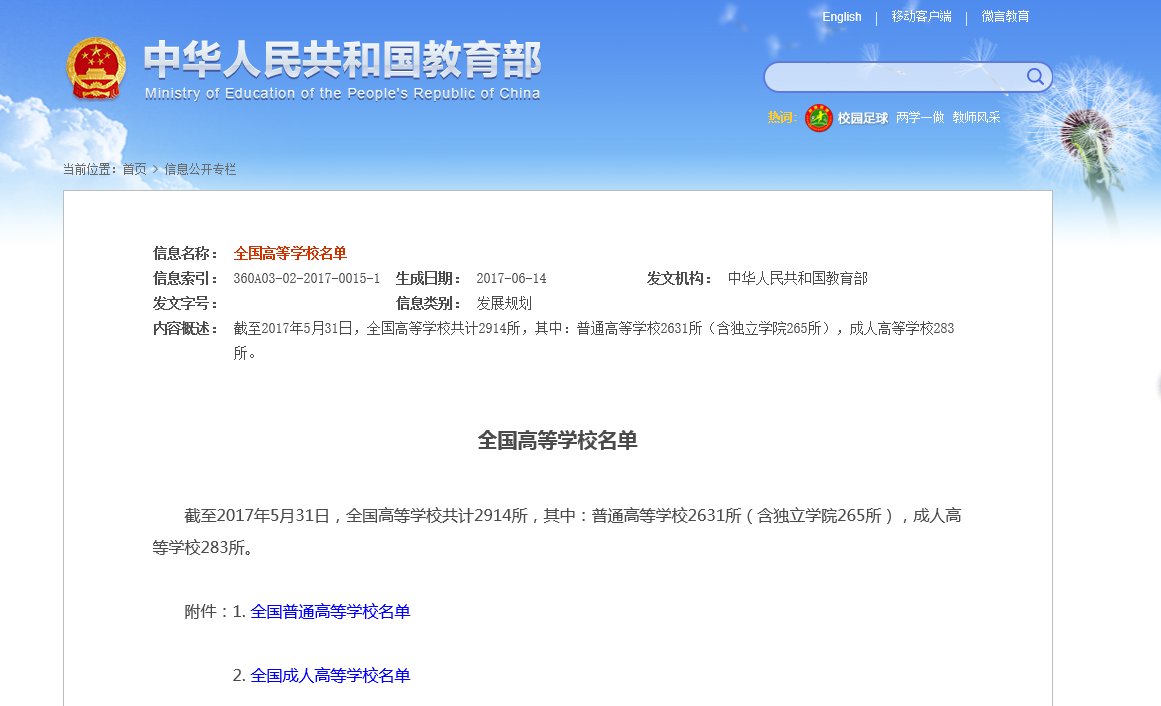This screenshot has width=1161, height=706.
Task: Click the national emblem logo
Action: point(96,68)
